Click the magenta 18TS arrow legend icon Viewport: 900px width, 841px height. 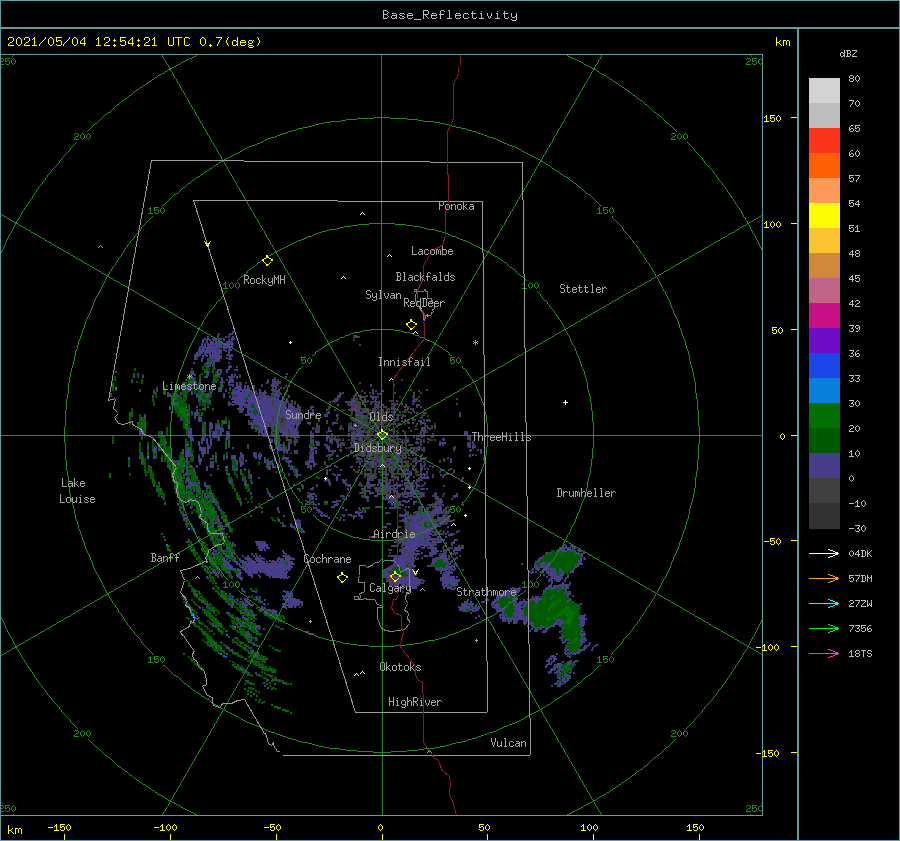coord(824,653)
